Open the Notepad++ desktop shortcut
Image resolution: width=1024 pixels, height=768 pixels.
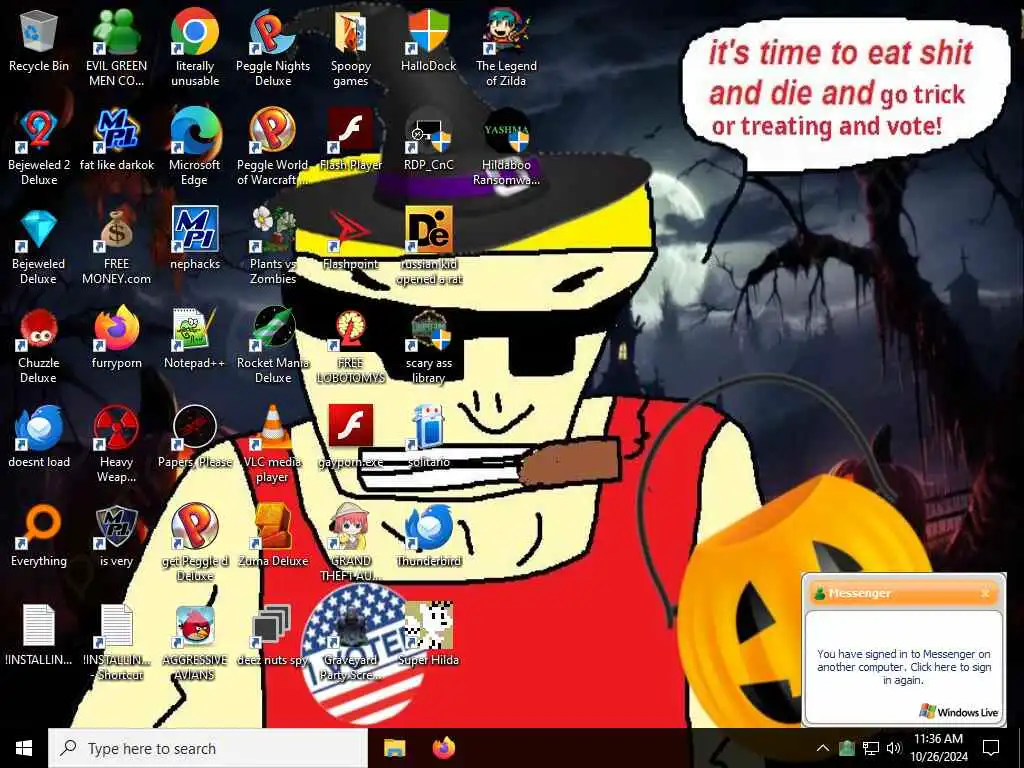tap(195, 329)
